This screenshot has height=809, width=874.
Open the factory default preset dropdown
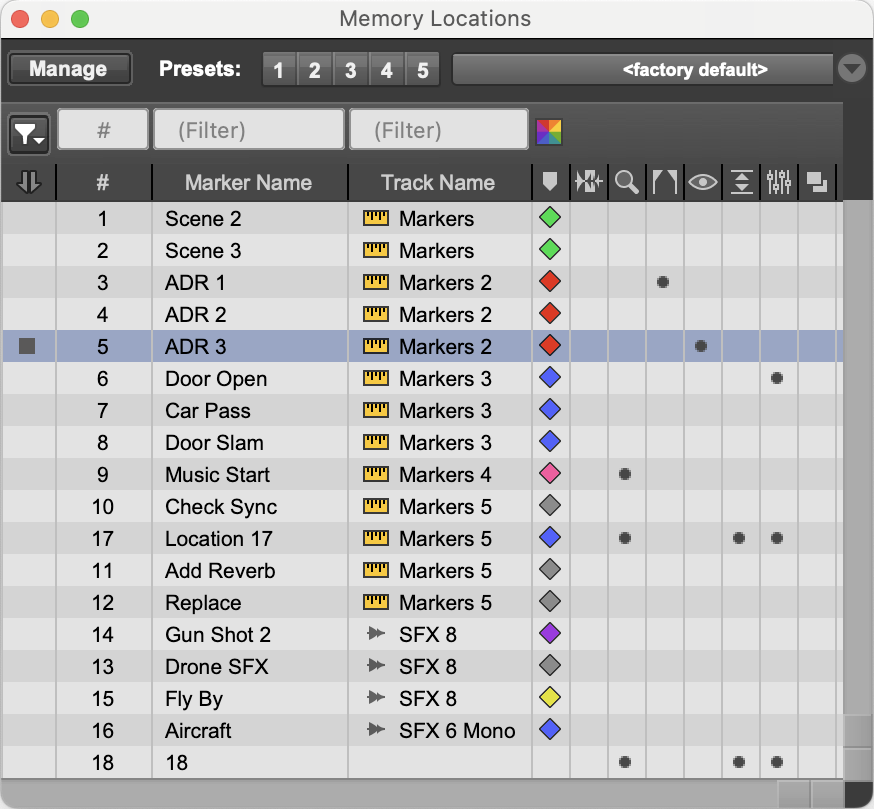click(643, 70)
